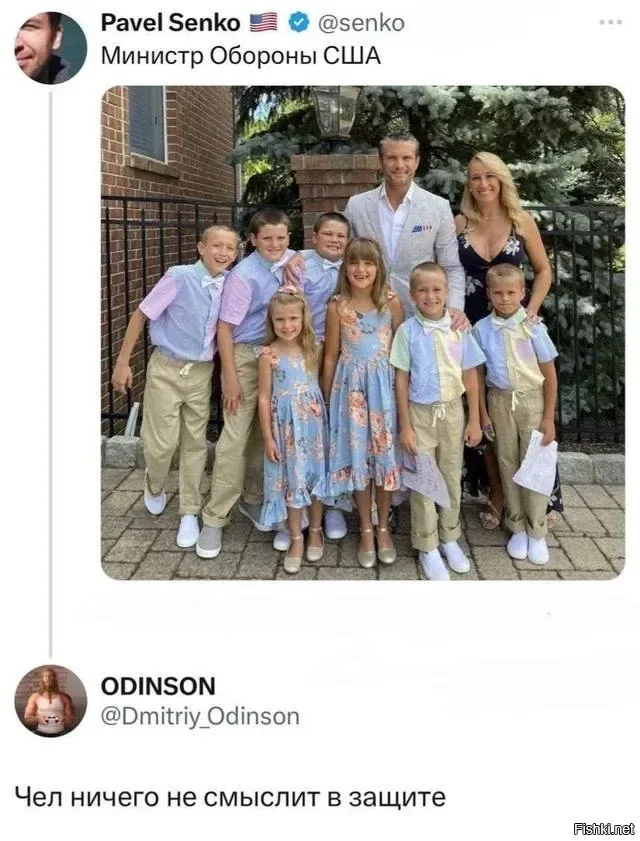Open ODINSON's round profile avatar
640x841 pixels.
50,701
